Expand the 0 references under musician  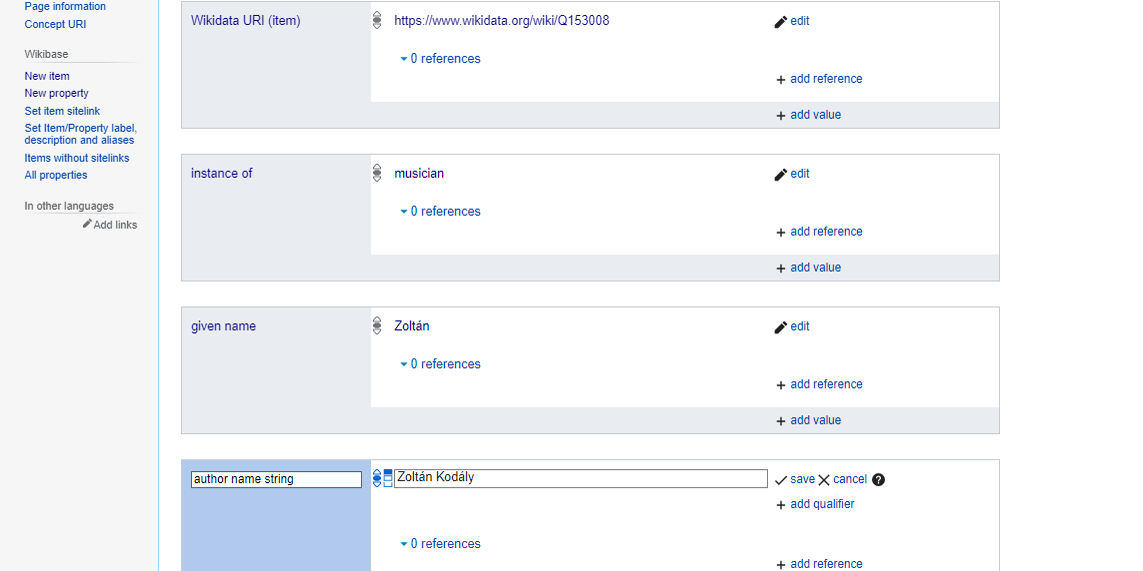point(440,212)
